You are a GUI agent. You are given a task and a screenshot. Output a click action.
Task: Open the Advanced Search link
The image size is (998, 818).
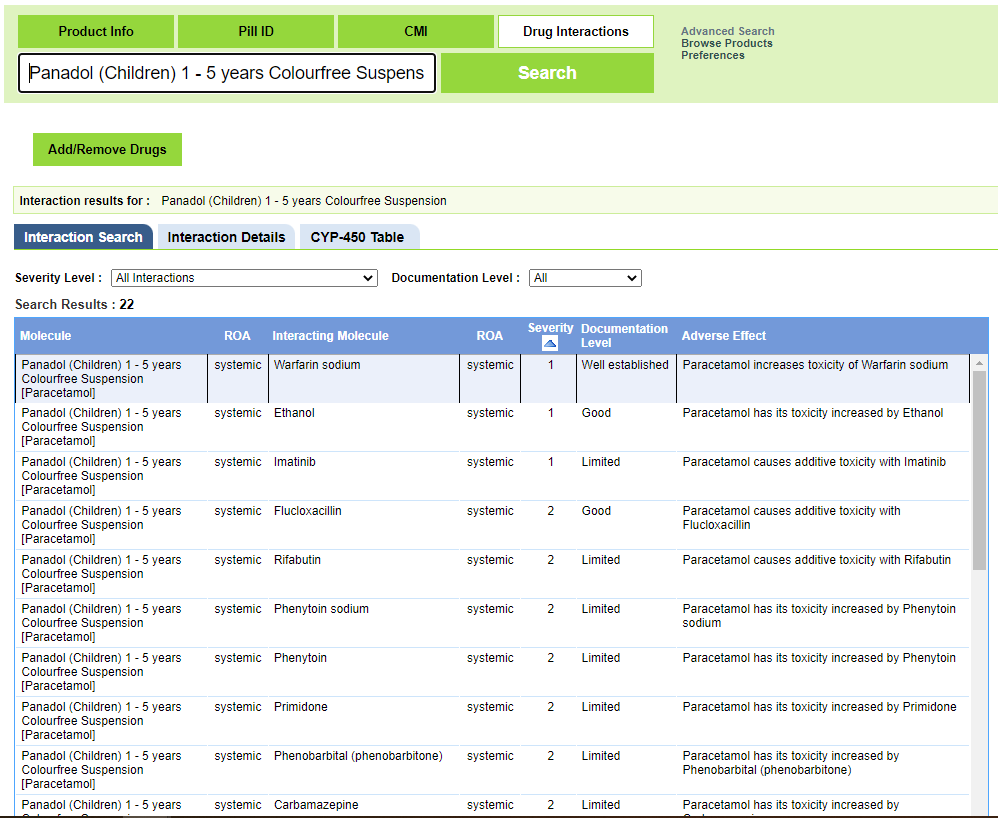click(727, 31)
